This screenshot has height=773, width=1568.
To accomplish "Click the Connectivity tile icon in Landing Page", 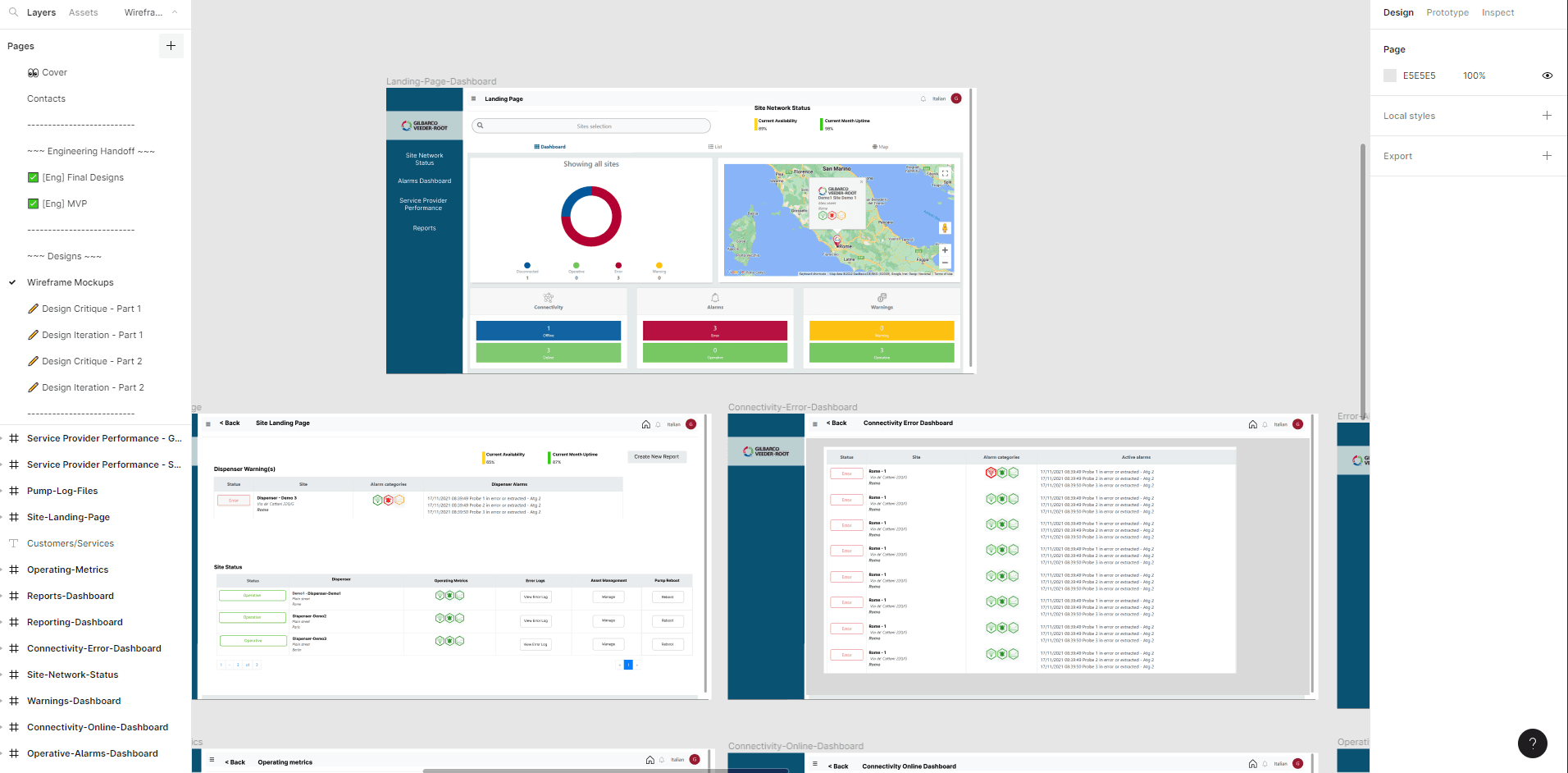I will tap(549, 298).
